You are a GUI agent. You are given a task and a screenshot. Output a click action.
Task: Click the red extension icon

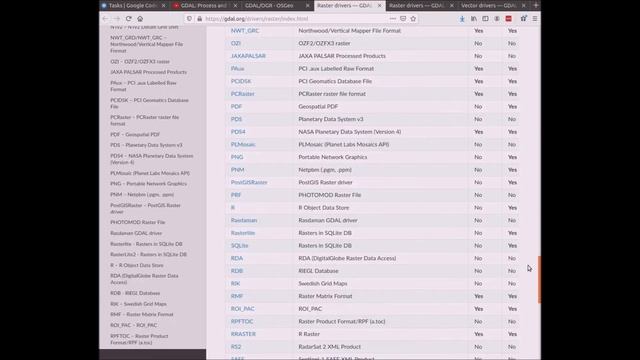point(509,19)
